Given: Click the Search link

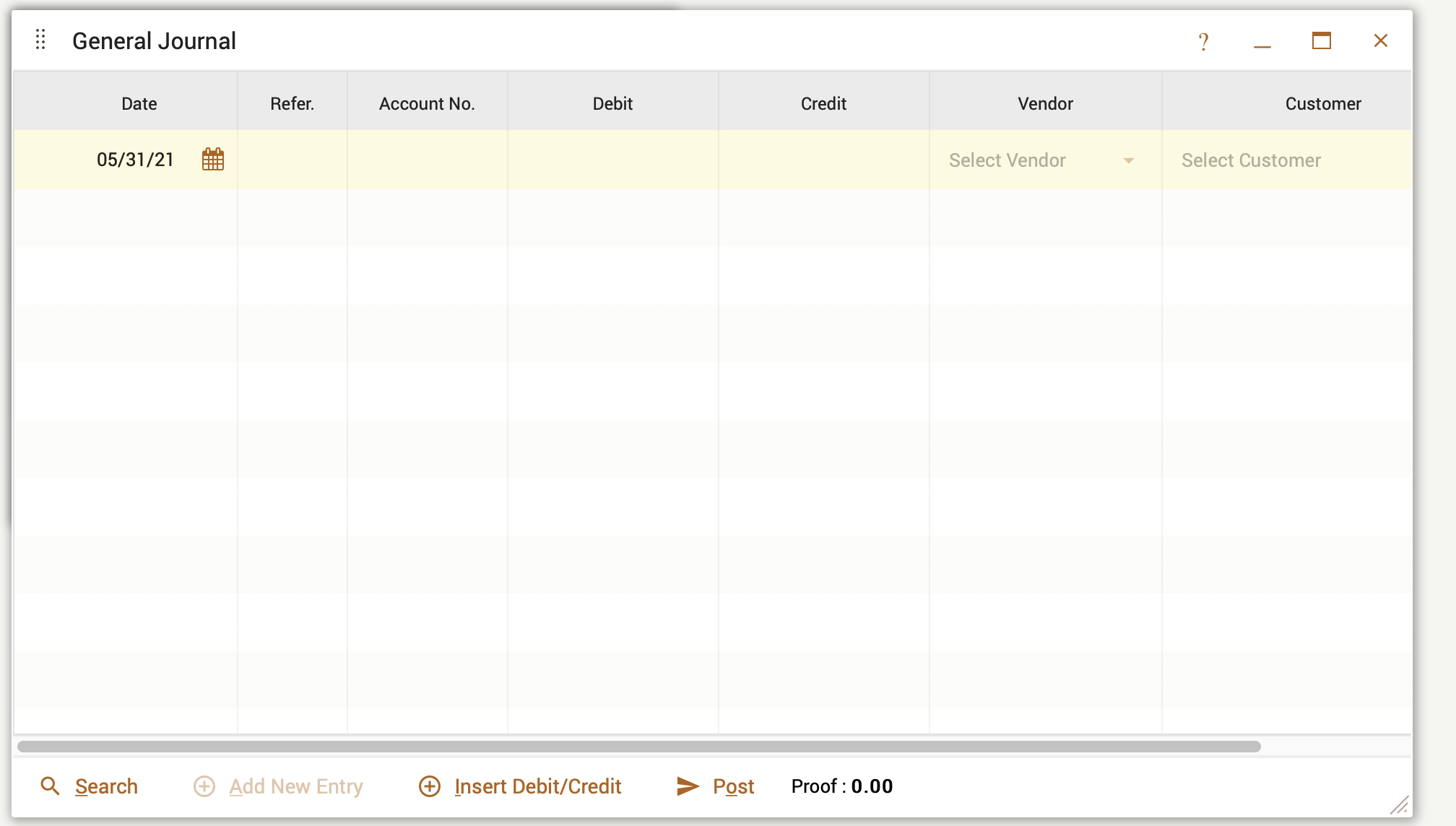Looking at the screenshot, I should pyautogui.click(x=106, y=786).
